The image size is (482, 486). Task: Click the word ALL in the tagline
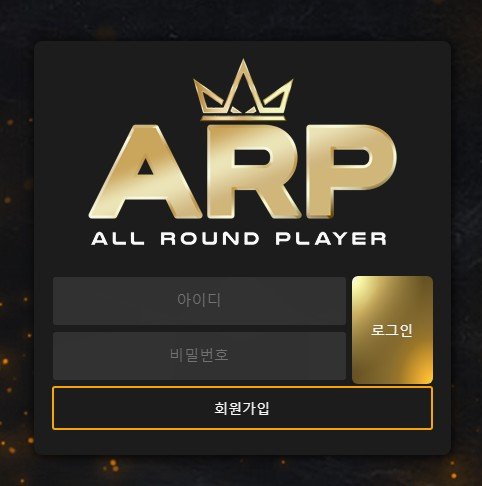point(118,239)
